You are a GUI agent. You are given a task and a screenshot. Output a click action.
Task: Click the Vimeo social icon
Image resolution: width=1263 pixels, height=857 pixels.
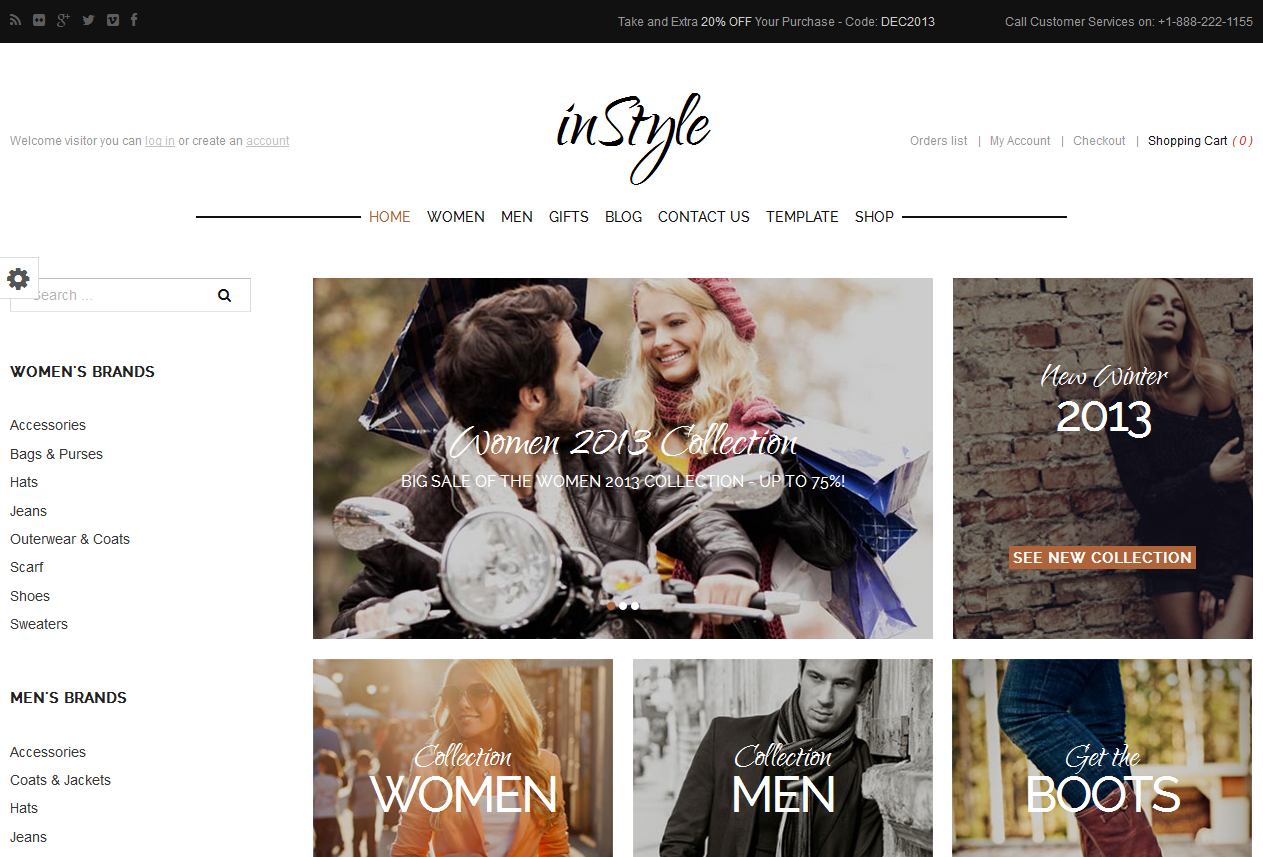[112, 20]
